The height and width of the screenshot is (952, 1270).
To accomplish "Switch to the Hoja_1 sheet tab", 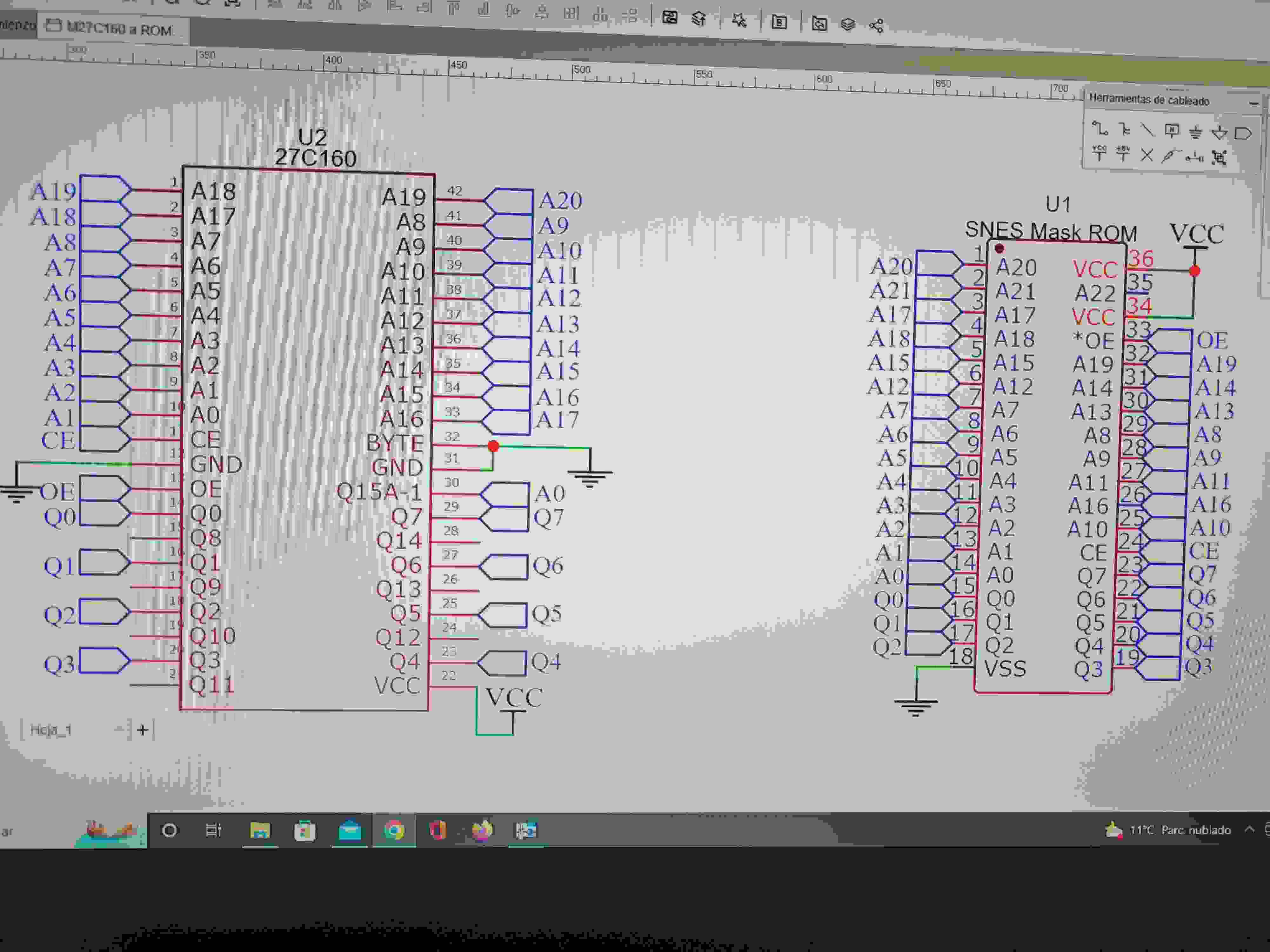I will (x=50, y=730).
